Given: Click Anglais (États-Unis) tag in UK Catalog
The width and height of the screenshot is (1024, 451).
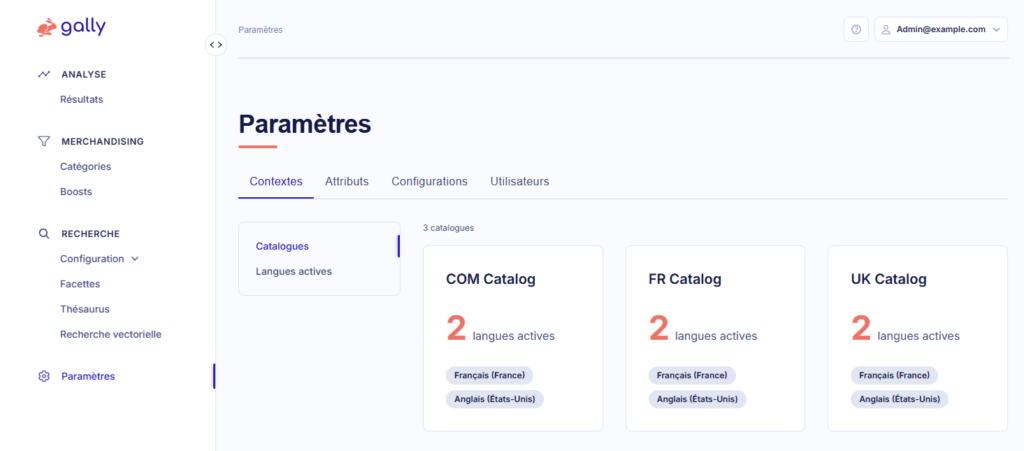Looking at the screenshot, I should [900, 398].
